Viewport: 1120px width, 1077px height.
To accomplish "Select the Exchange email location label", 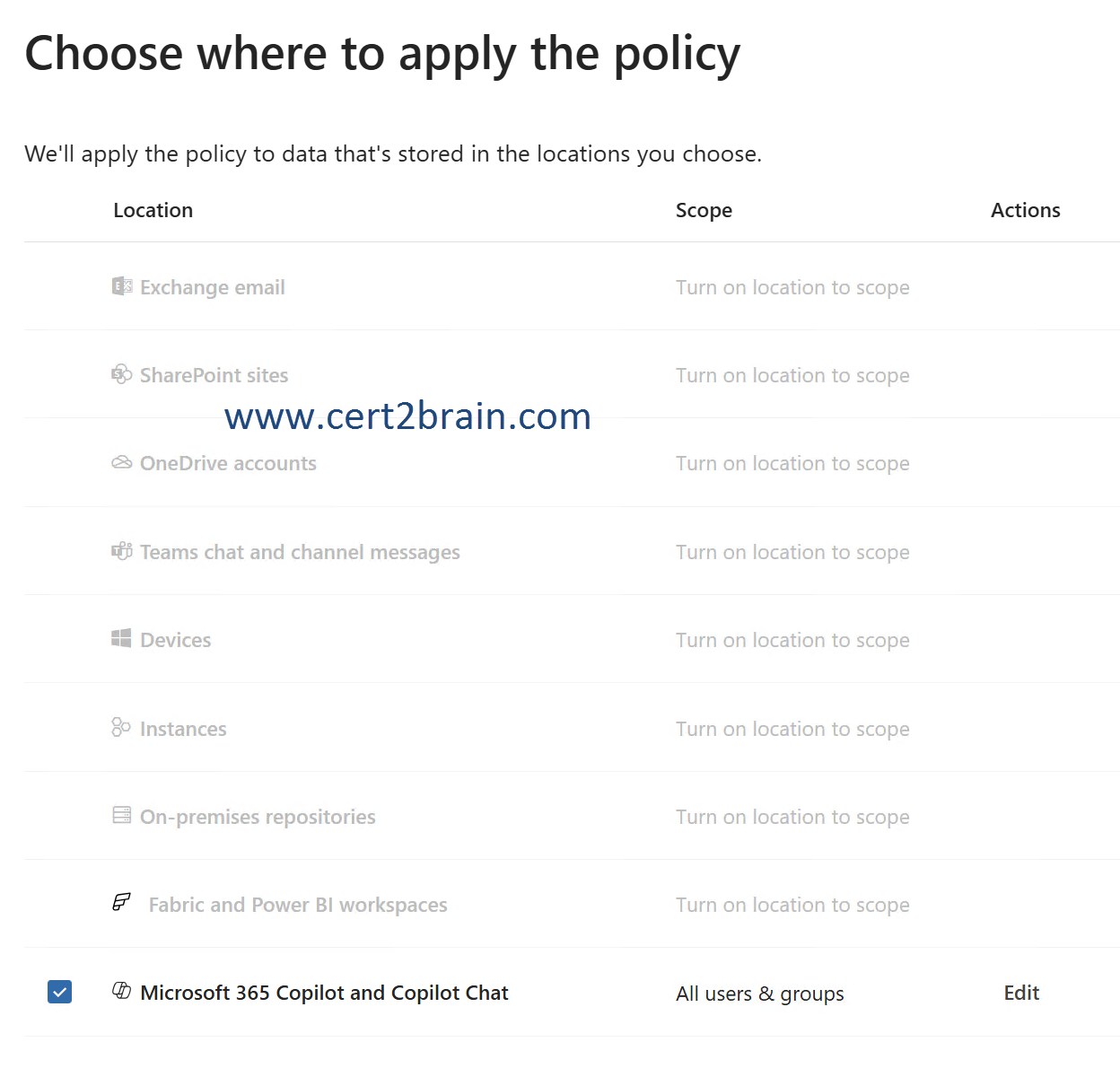I will 213,287.
